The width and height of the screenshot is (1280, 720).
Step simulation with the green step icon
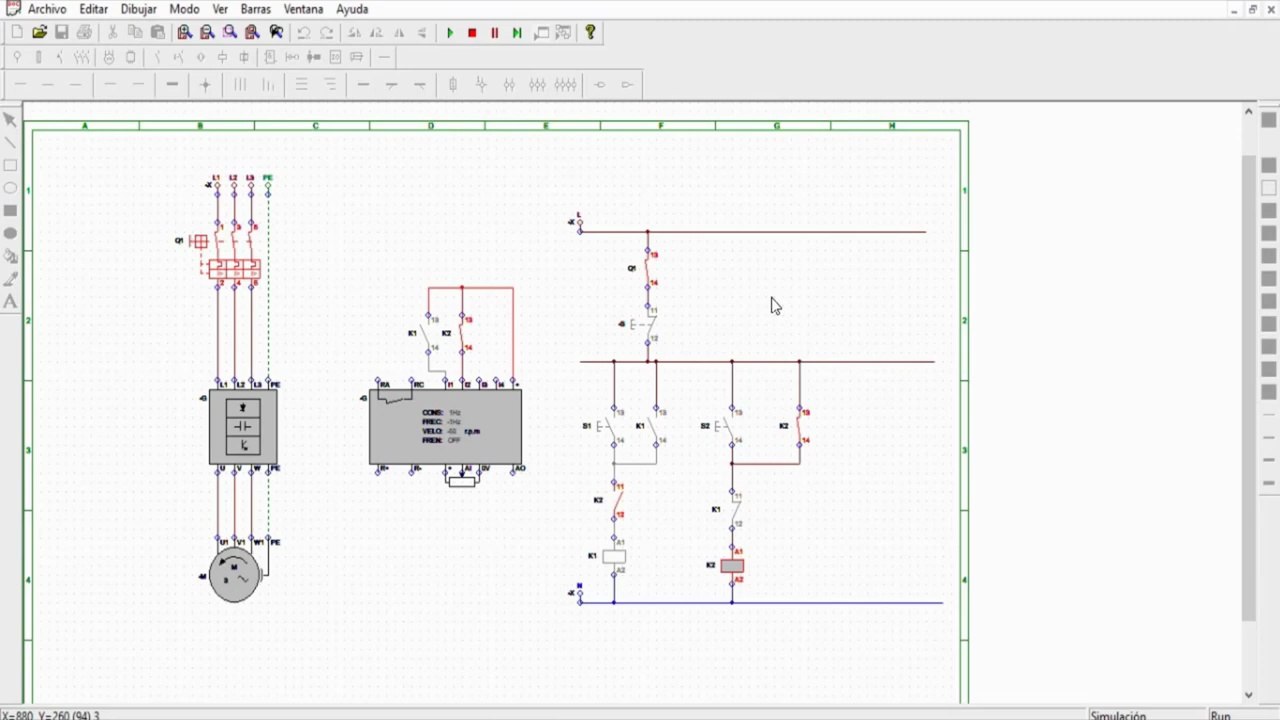(517, 33)
